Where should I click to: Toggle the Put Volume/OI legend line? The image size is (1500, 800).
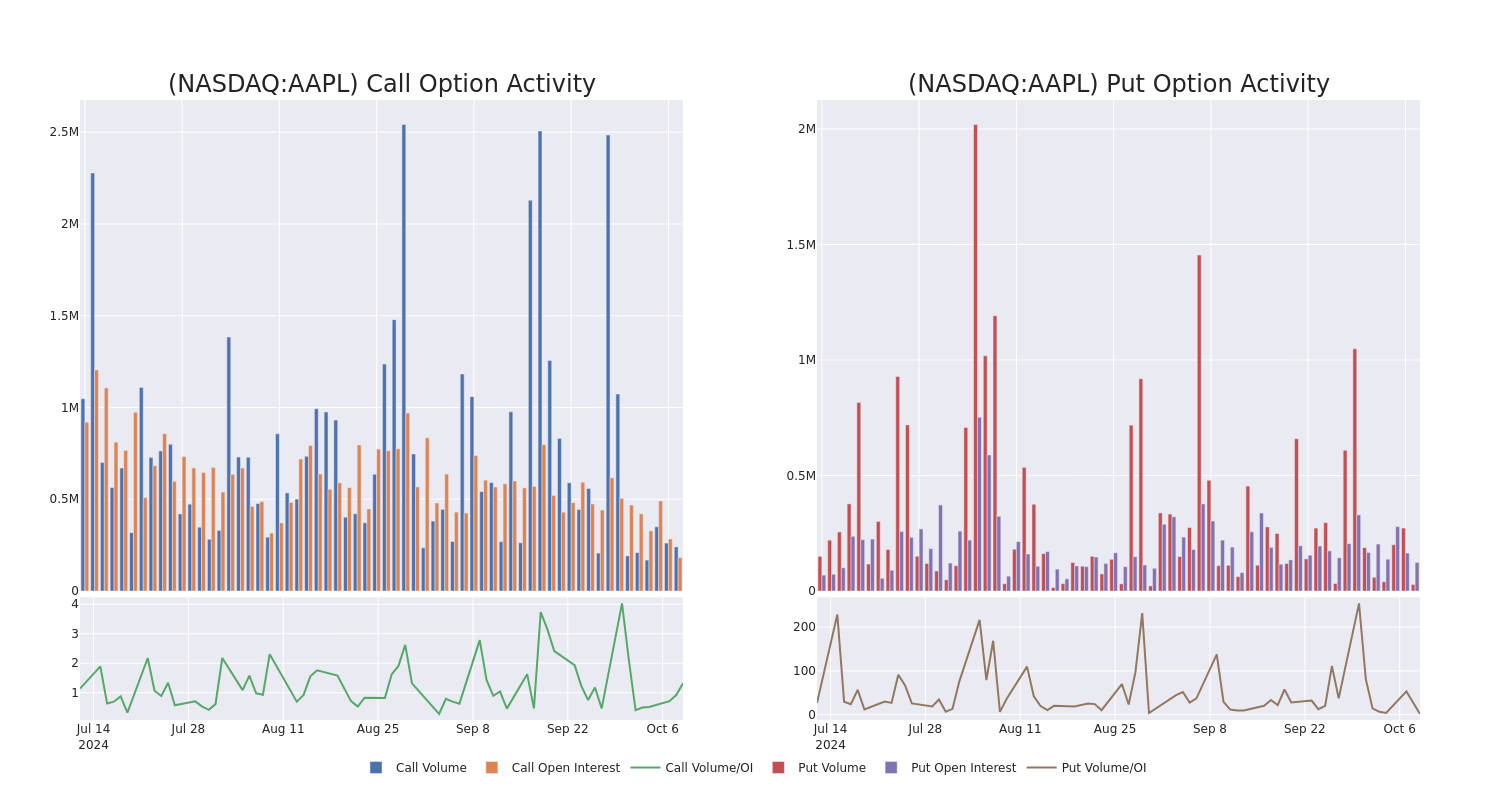point(1042,768)
